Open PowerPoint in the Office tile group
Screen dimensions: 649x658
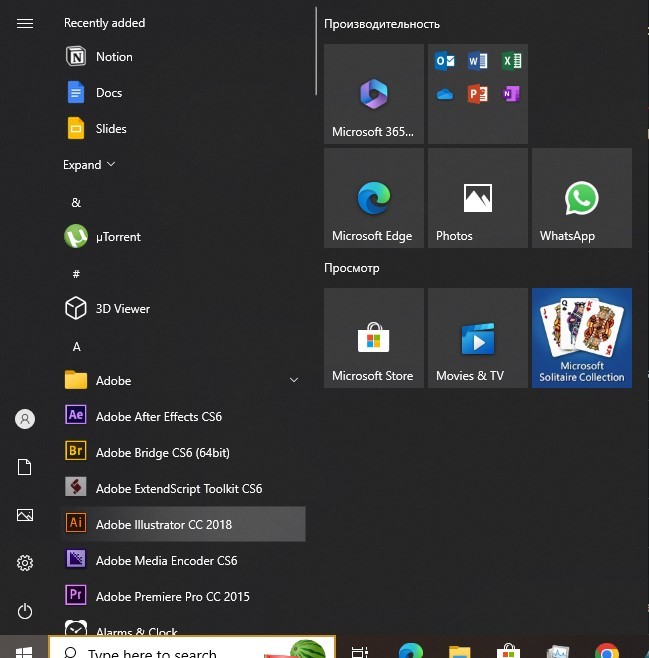tap(478, 94)
